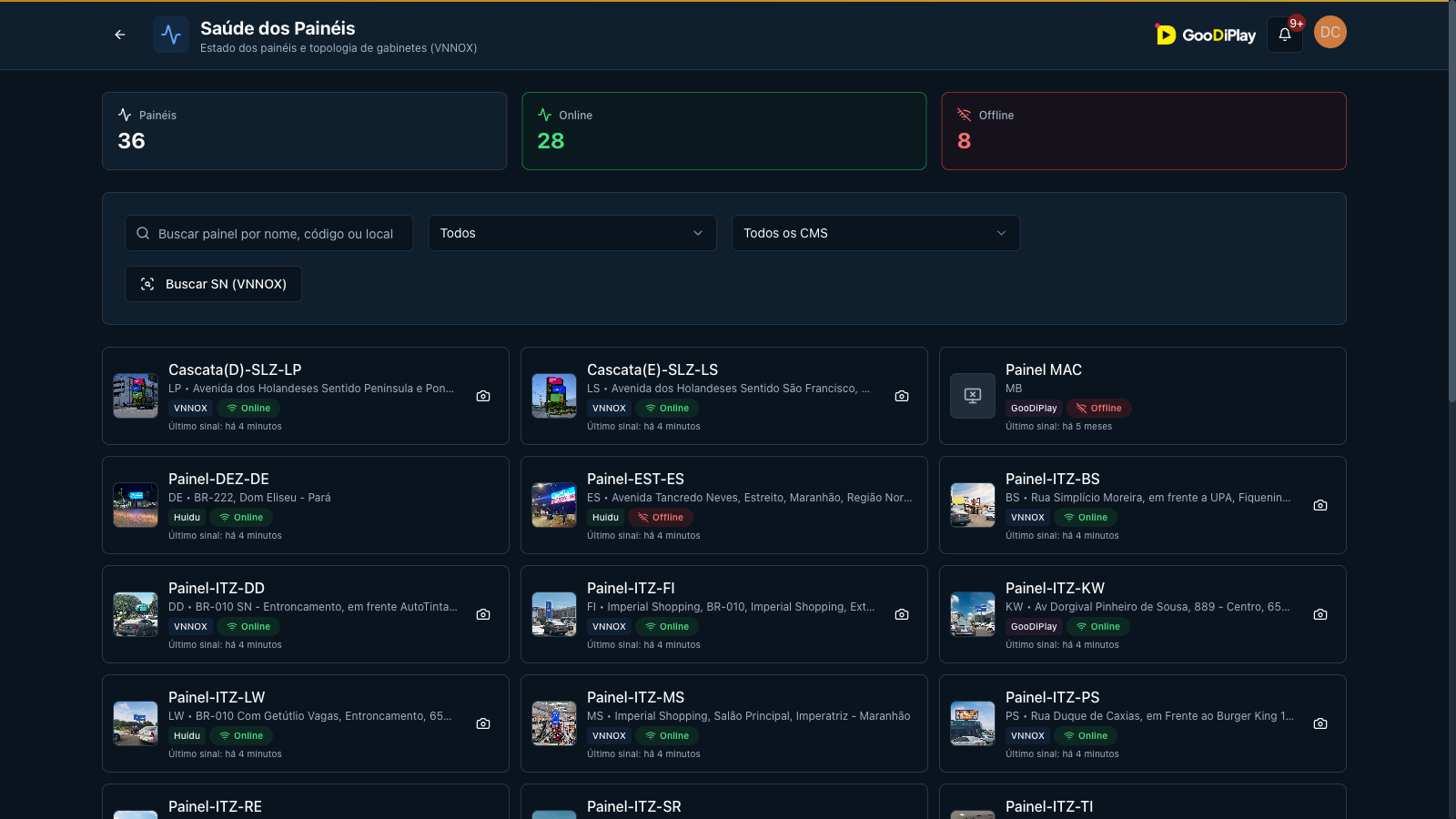
Task: Click Offline badge on Painel-EST-ES
Action: click(661, 517)
